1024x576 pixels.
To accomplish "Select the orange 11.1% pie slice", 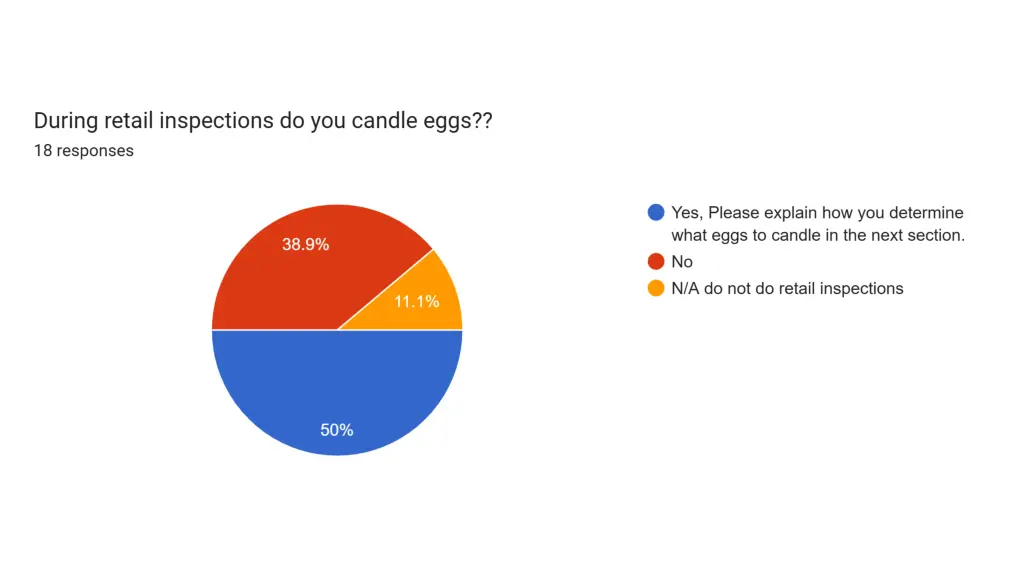I will pos(424,300).
